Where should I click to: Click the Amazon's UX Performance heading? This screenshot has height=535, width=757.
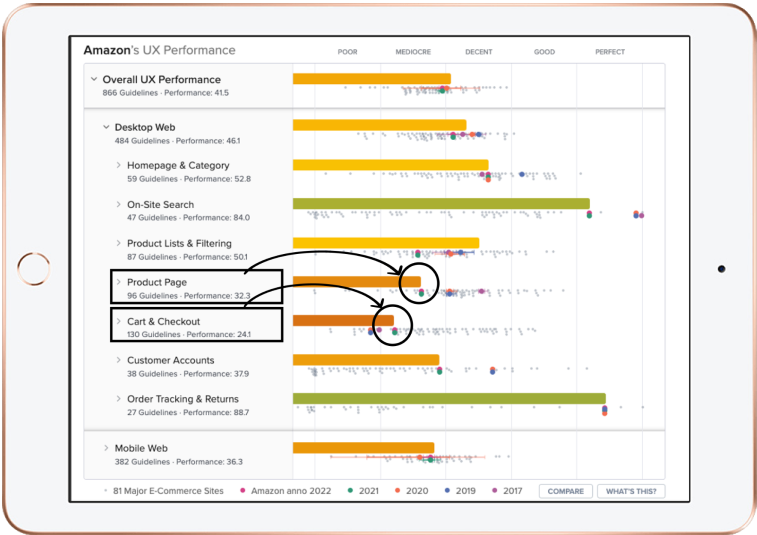[x=159, y=50]
